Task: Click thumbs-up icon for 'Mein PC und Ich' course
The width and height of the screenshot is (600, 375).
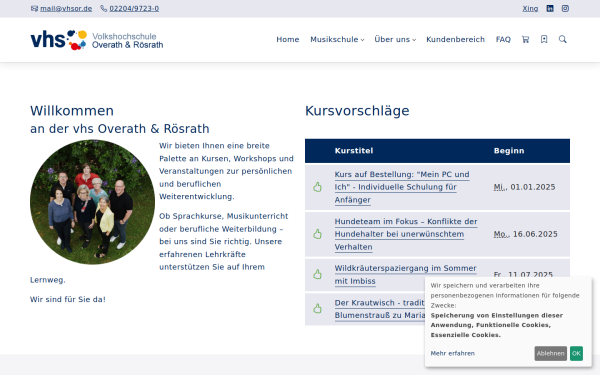Action: pos(317,187)
